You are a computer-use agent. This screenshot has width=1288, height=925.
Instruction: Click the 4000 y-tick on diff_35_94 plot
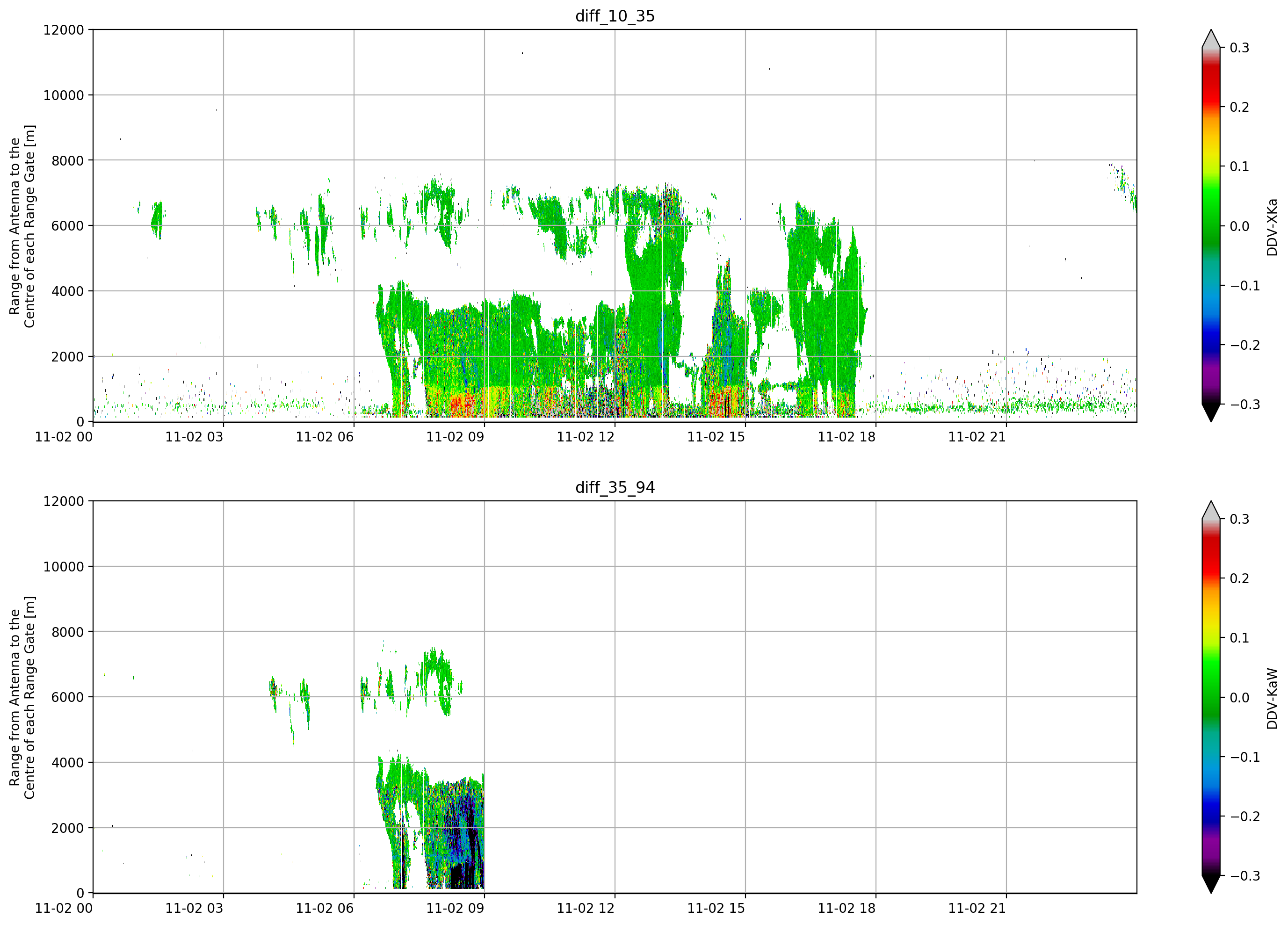pos(67,763)
